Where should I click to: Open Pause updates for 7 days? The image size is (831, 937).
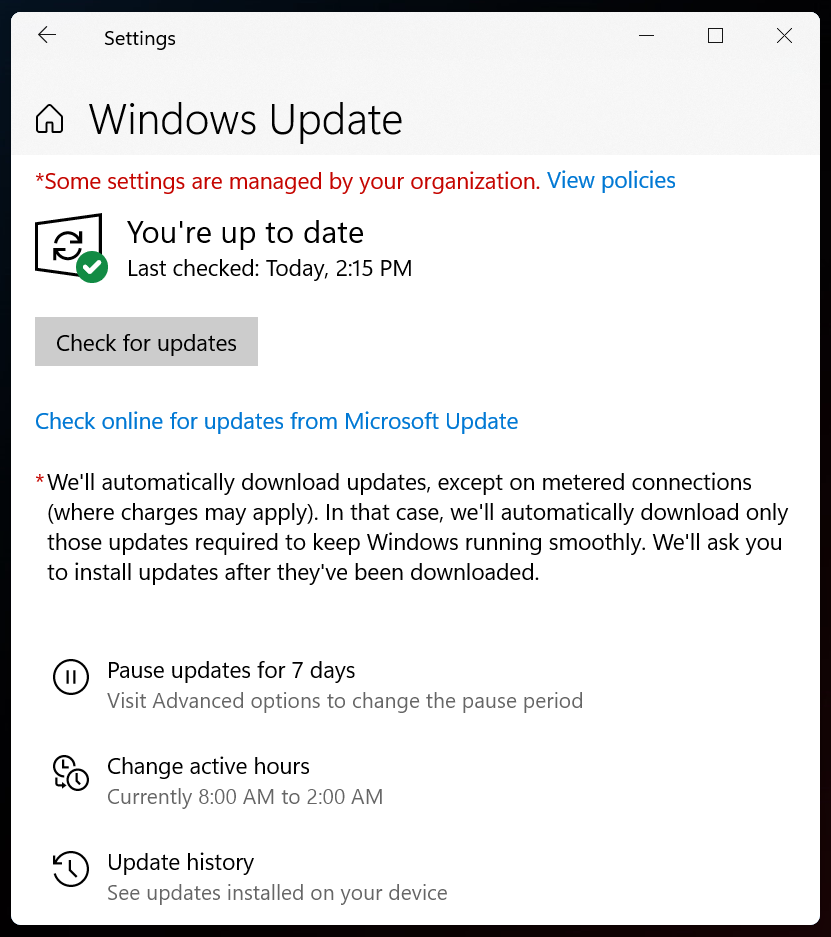pos(231,671)
